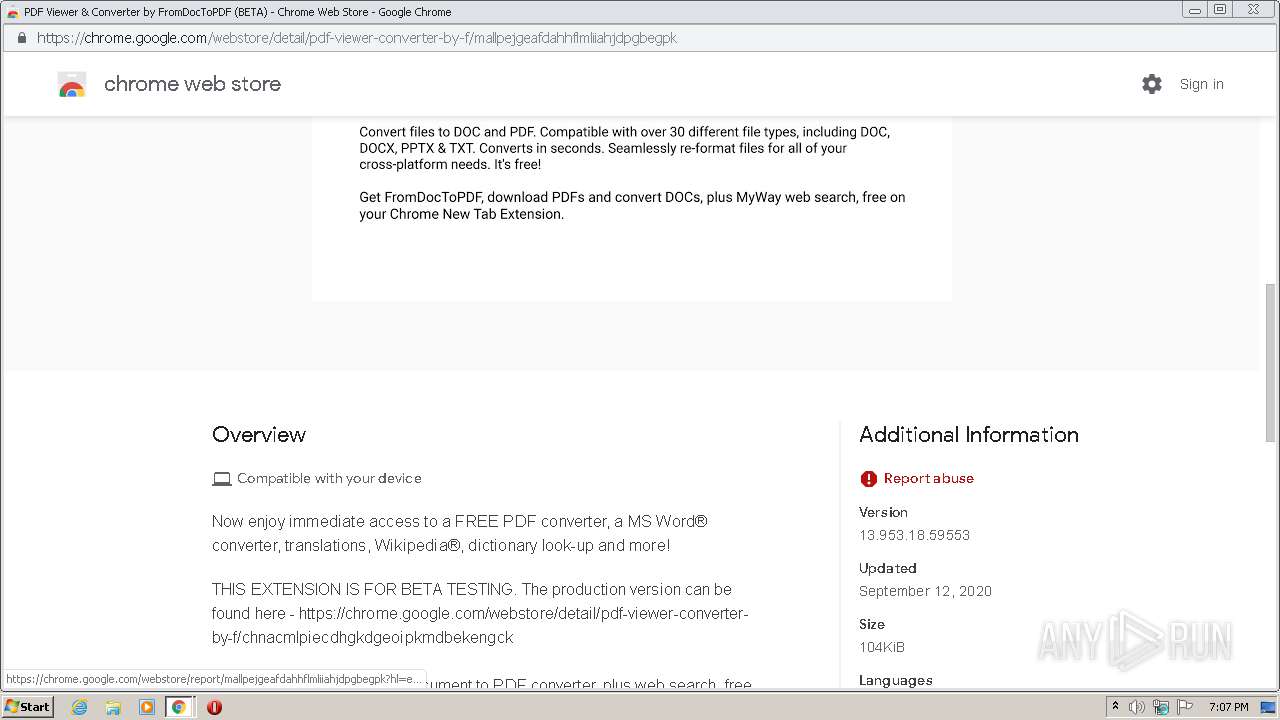Click the Additional Information heading
Image resolution: width=1280 pixels, height=720 pixels.
pyautogui.click(x=968, y=434)
